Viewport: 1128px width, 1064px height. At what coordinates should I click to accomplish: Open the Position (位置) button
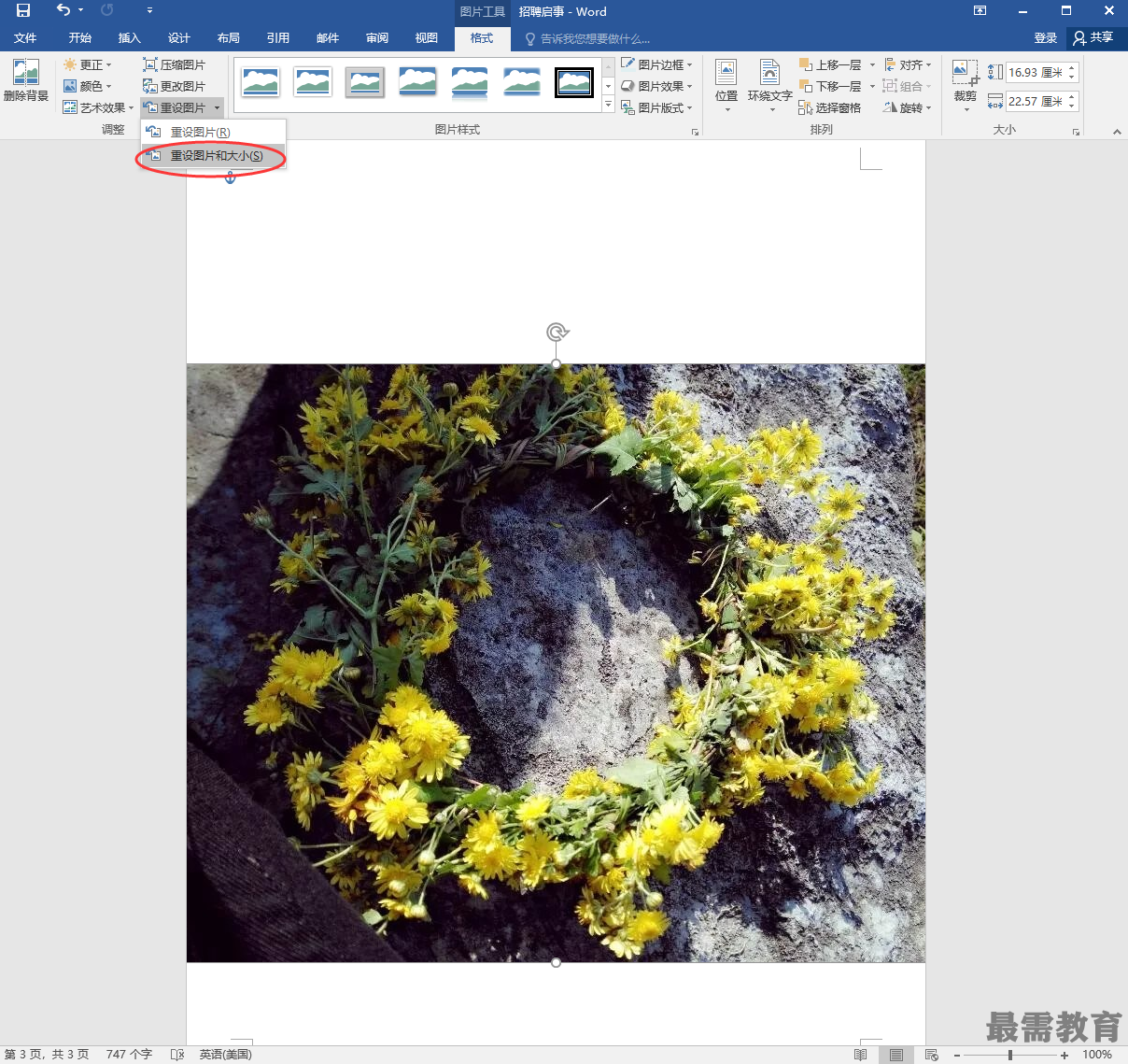point(726,86)
